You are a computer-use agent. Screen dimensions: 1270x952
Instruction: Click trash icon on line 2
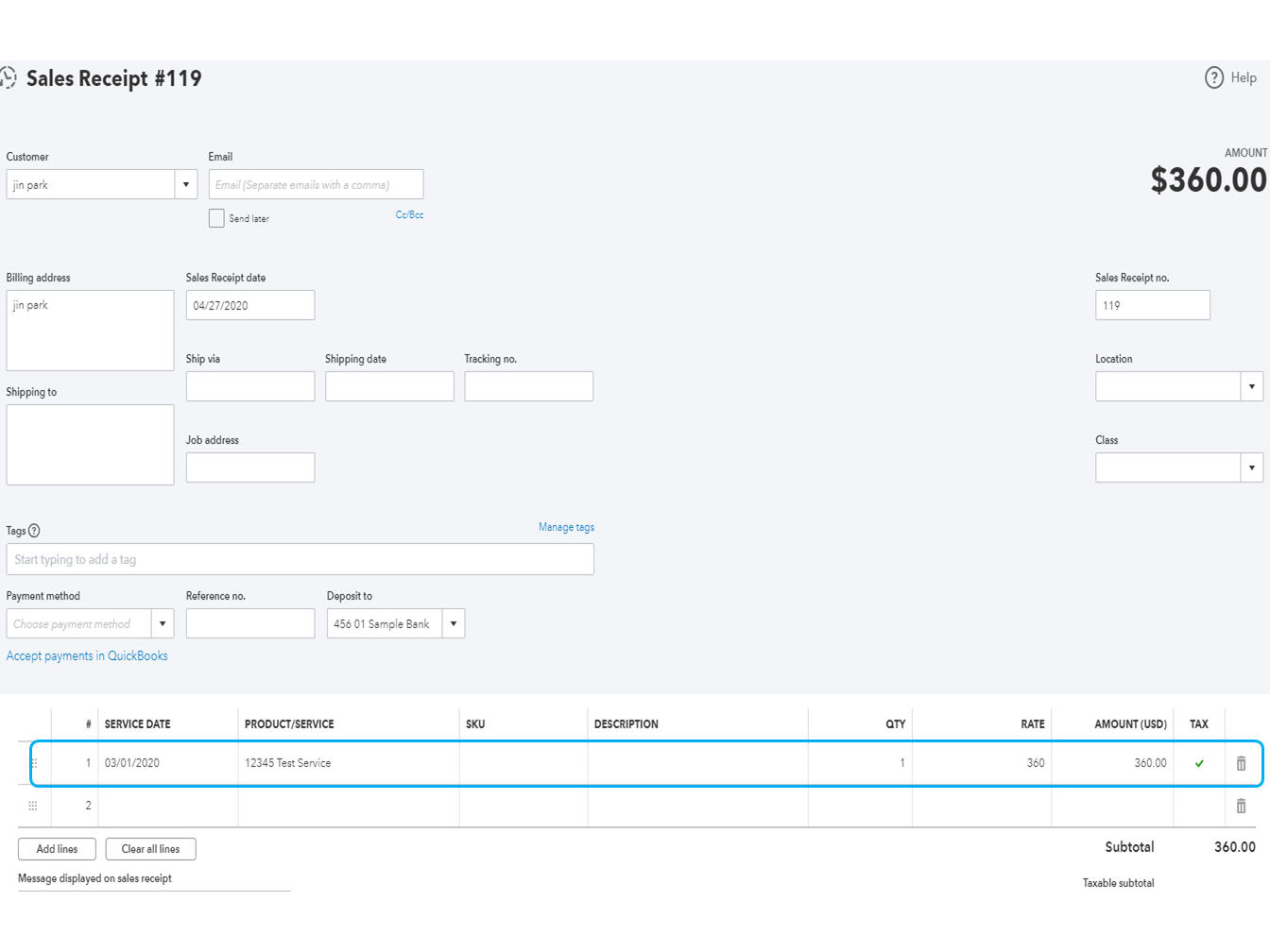[x=1241, y=806]
